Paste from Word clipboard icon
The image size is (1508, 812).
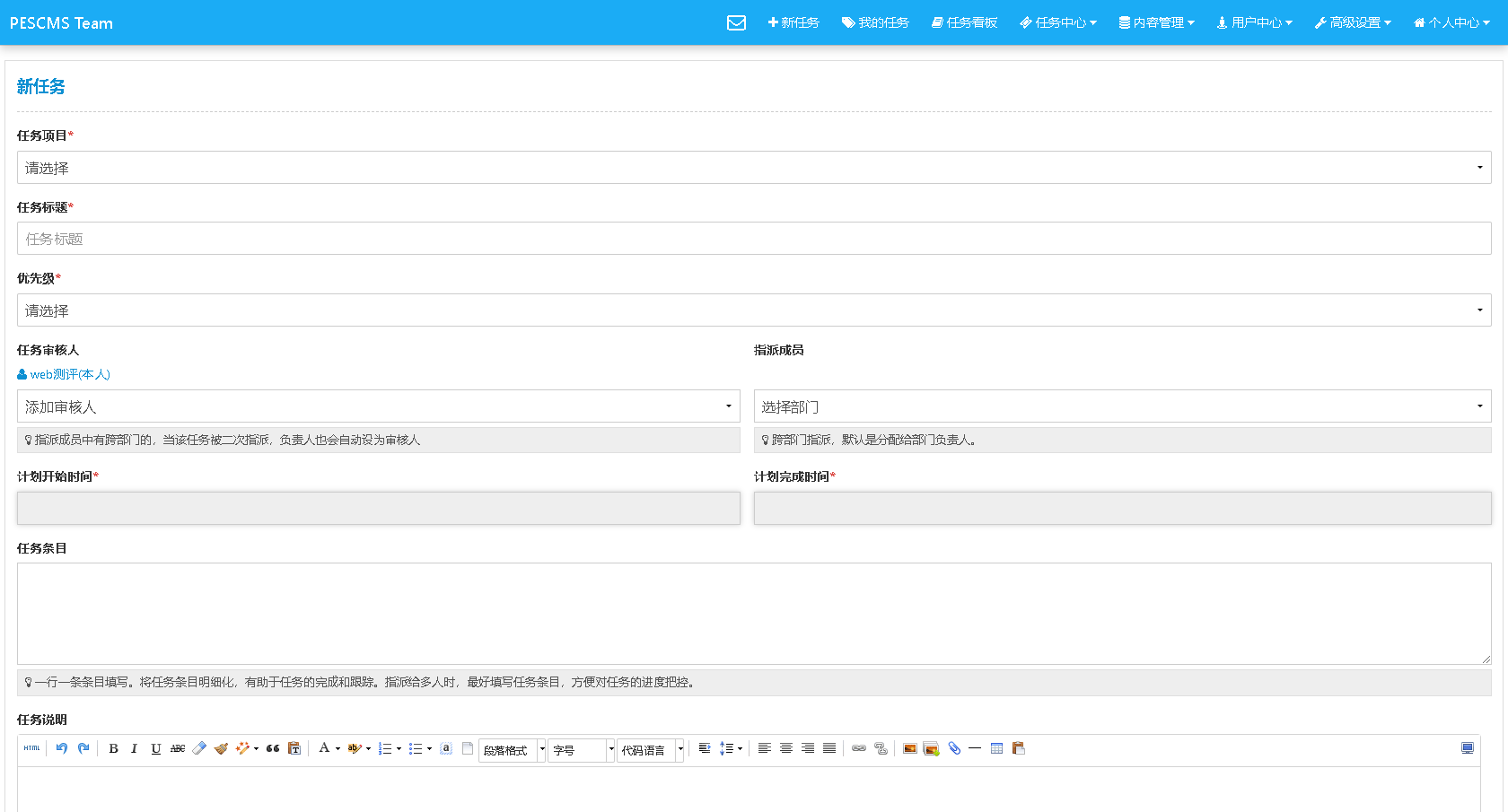(x=1018, y=748)
